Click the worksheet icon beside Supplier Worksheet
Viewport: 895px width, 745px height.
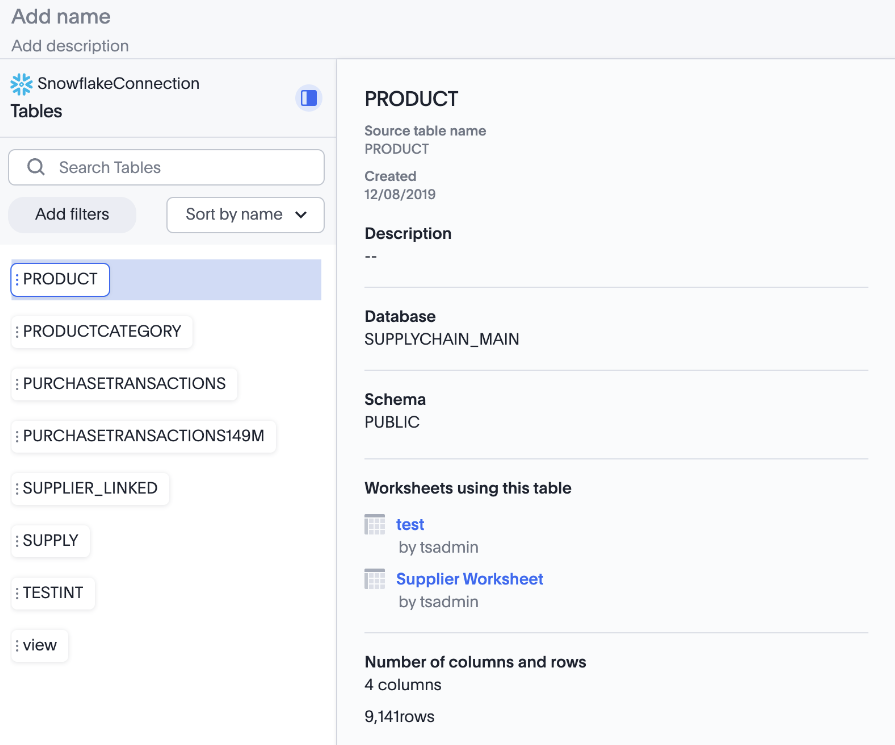[x=375, y=579]
